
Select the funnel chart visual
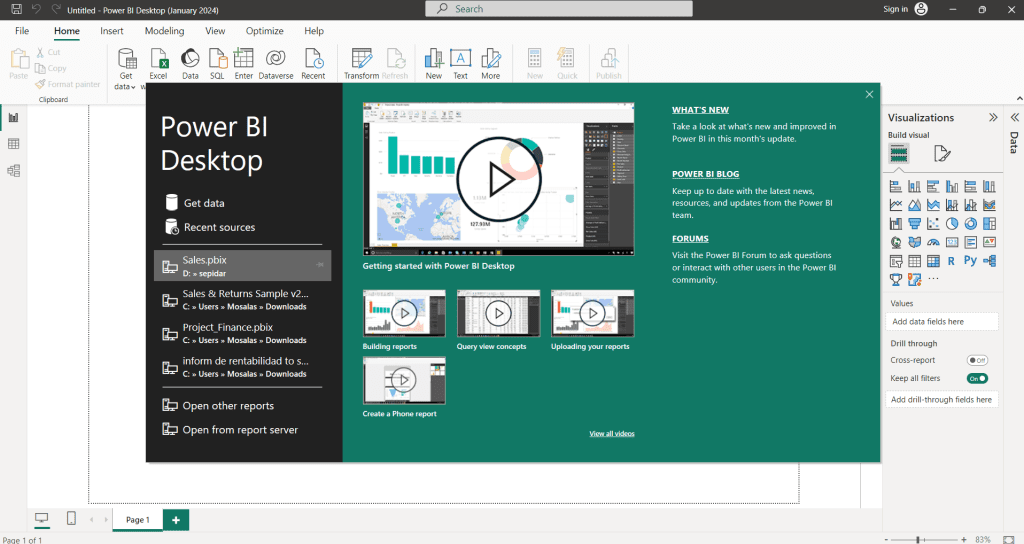click(x=914, y=224)
